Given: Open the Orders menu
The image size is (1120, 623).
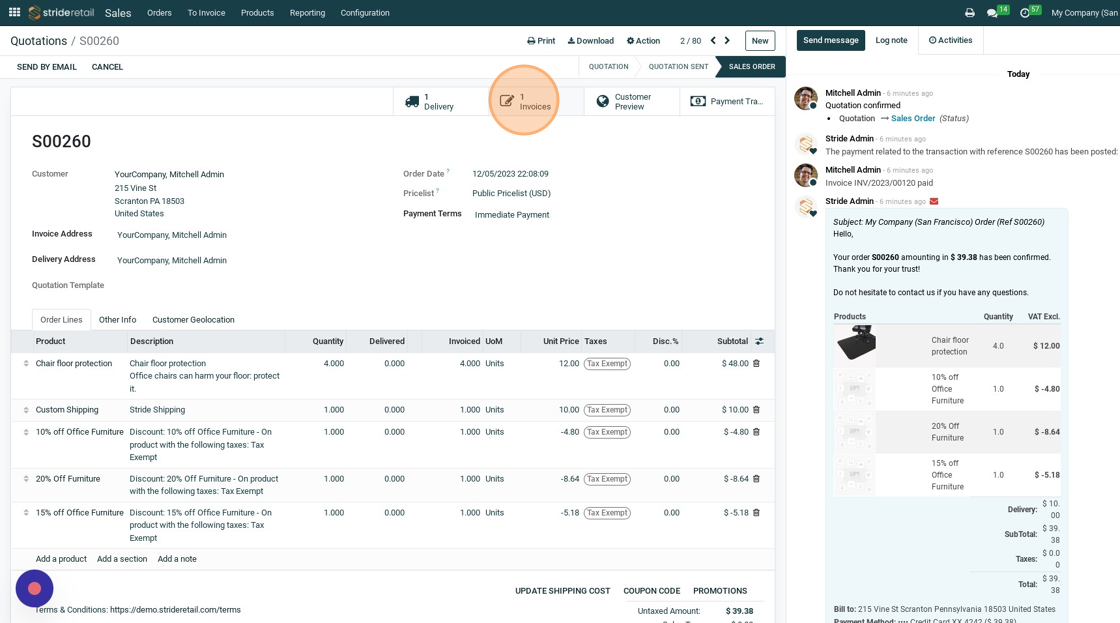Looking at the screenshot, I should click(159, 13).
